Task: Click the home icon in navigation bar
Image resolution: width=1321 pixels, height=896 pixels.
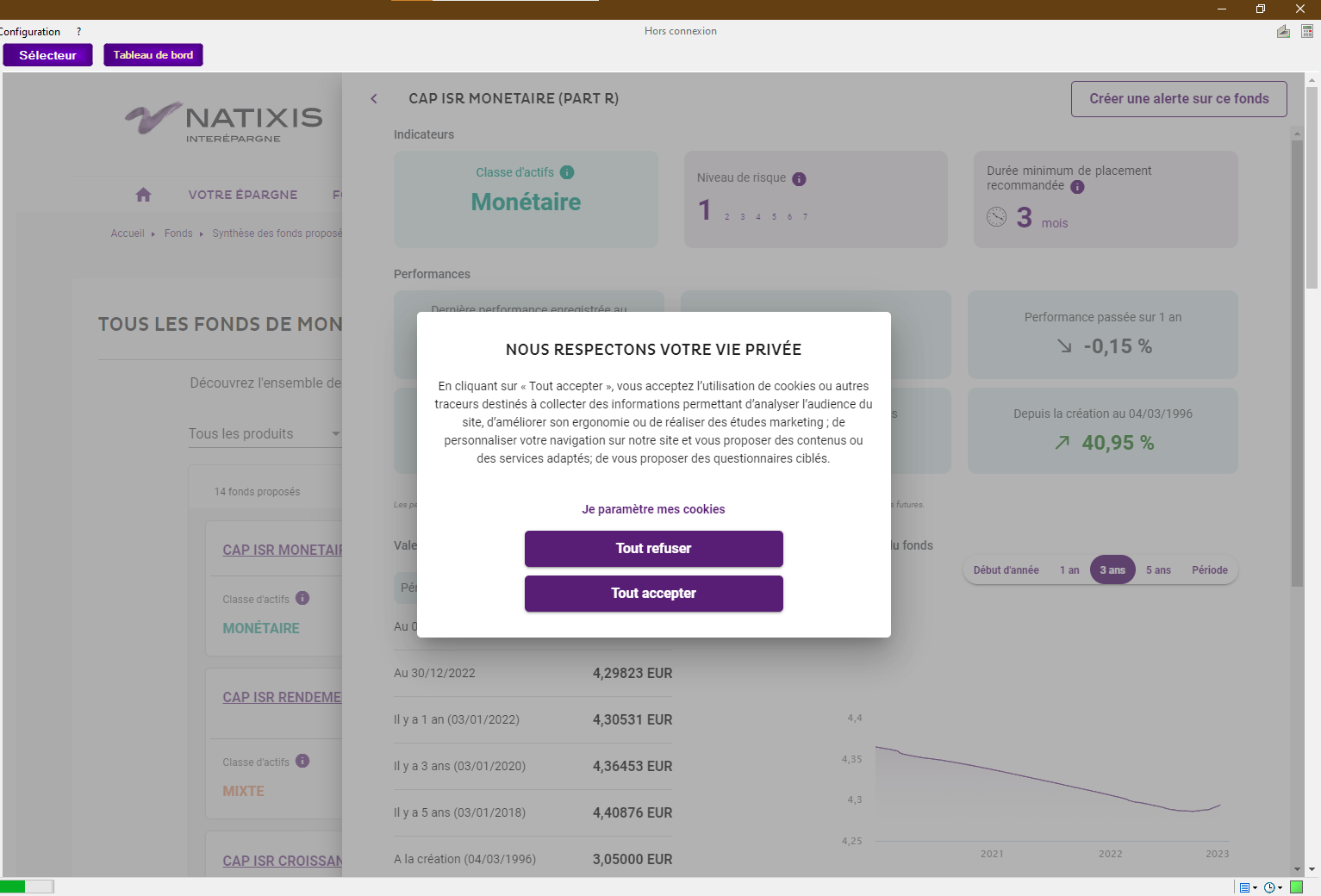Action: (x=143, y=195)
